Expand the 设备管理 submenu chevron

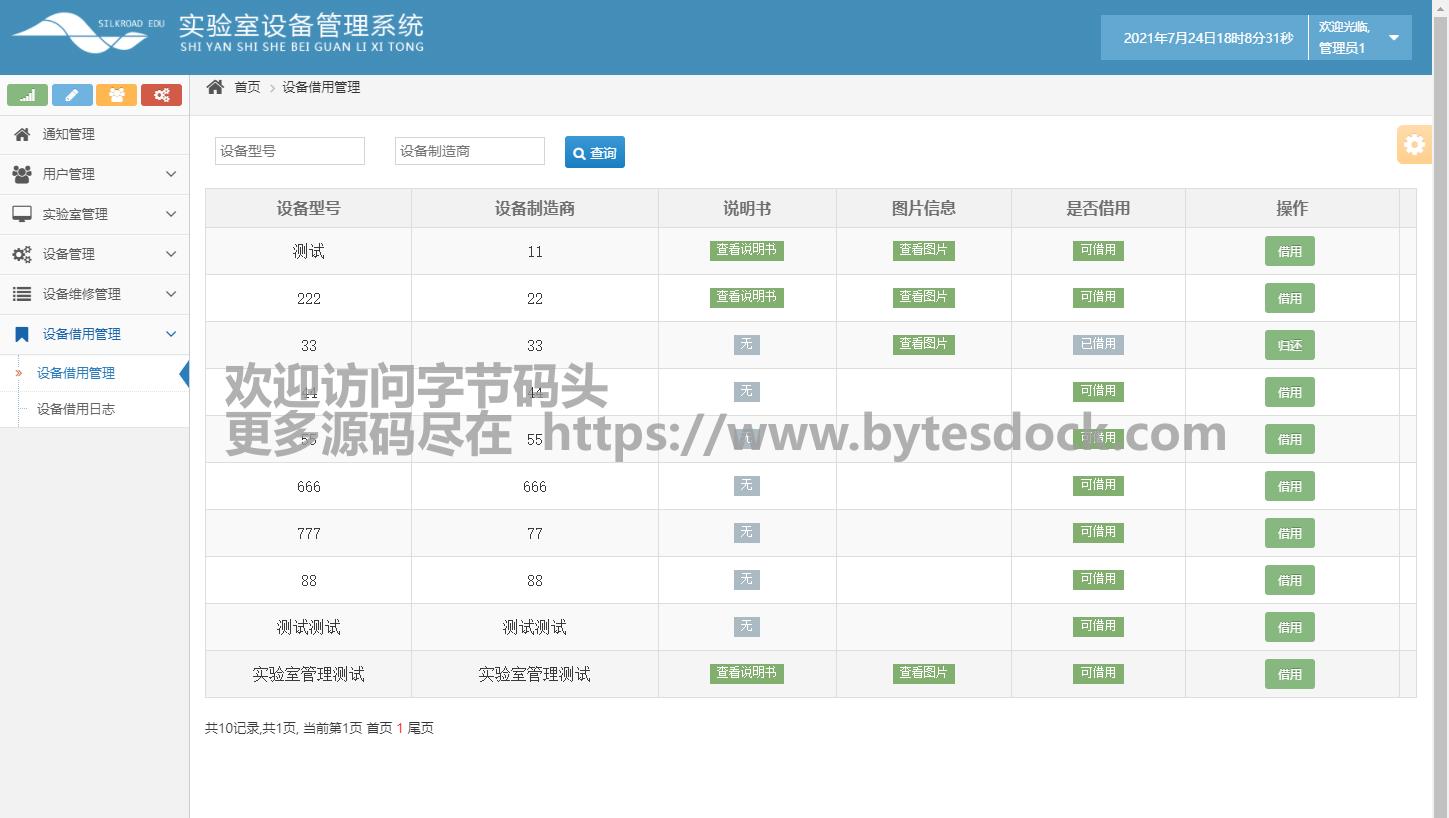(x=171, y=254)
